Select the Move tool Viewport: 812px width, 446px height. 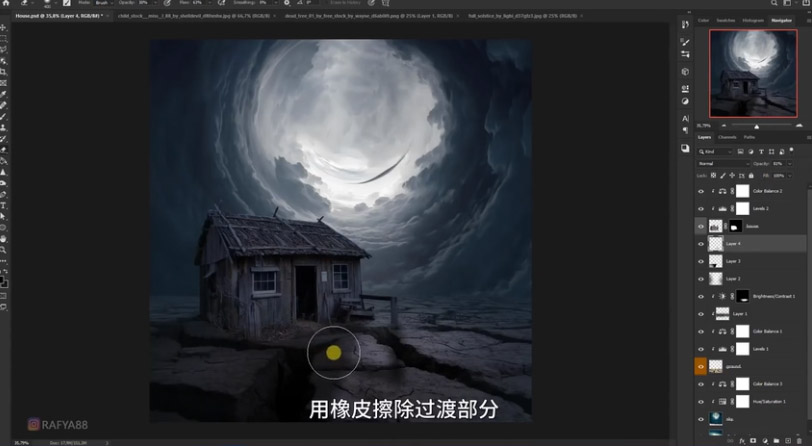(x=4, y=28)
